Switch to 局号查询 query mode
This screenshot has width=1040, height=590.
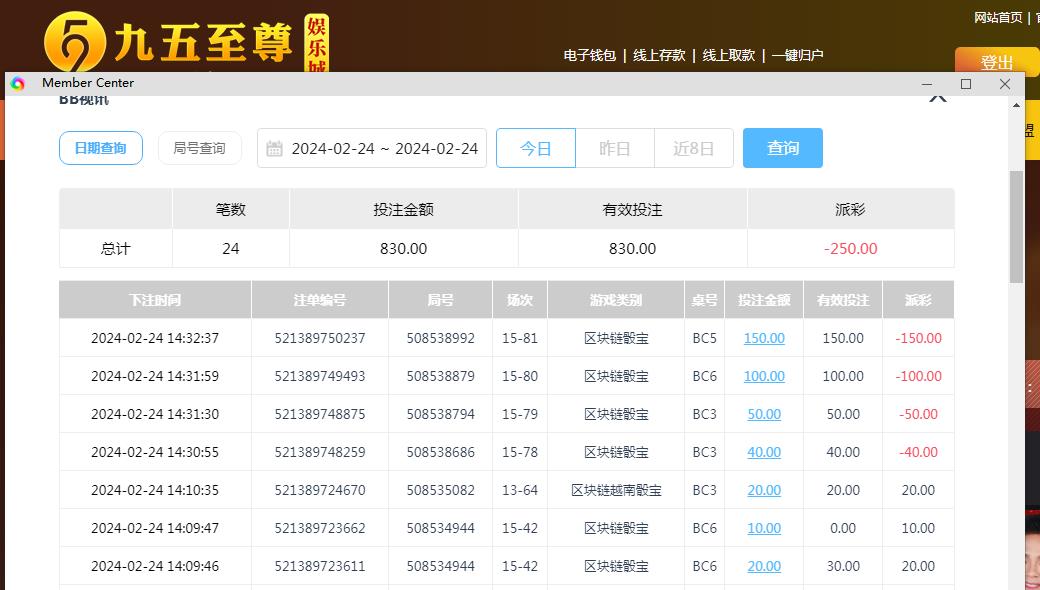point(200,148)
